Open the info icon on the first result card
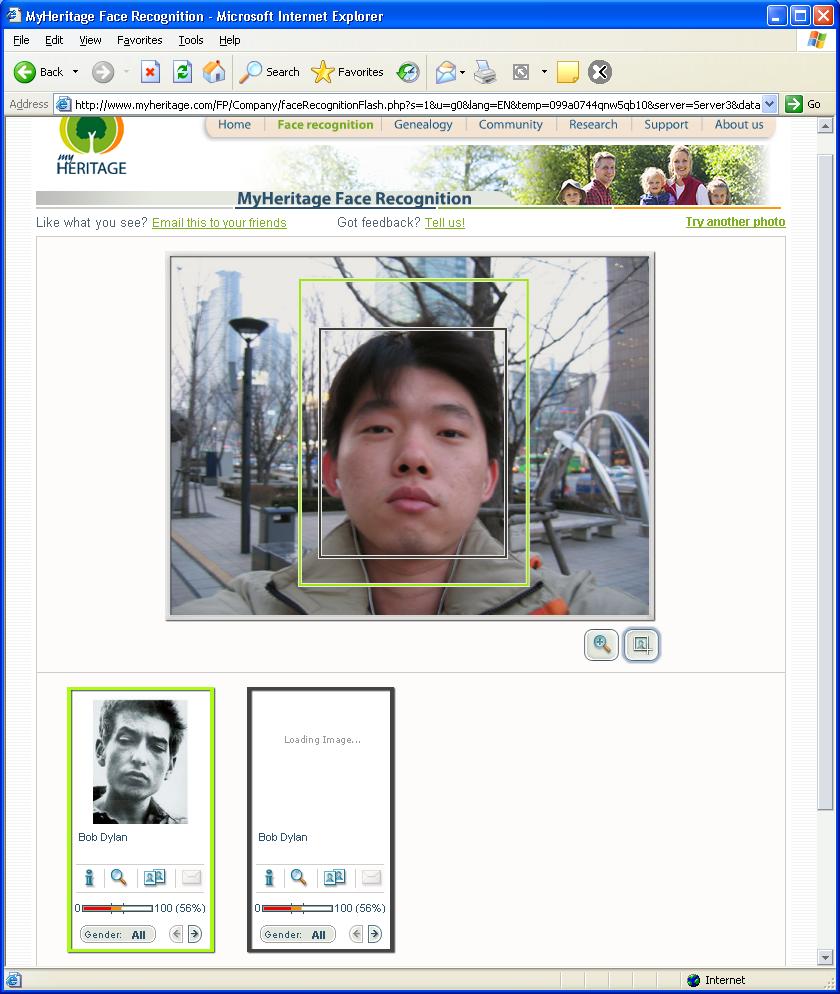Viewport: 840px width, 994px height. click(89, 878)
